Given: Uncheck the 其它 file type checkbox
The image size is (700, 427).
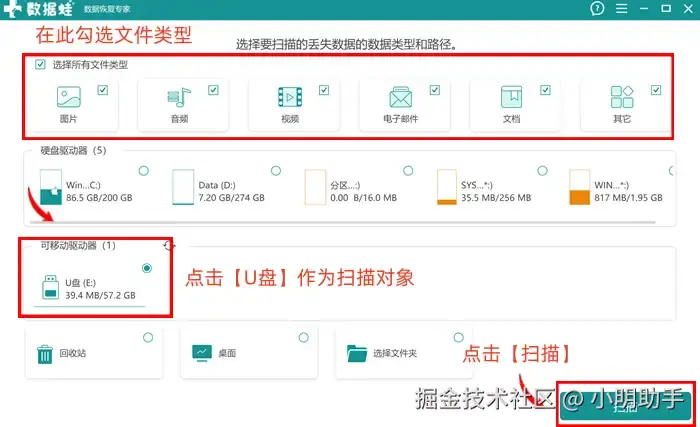Looking at the screenshot, I should (656, 90).
